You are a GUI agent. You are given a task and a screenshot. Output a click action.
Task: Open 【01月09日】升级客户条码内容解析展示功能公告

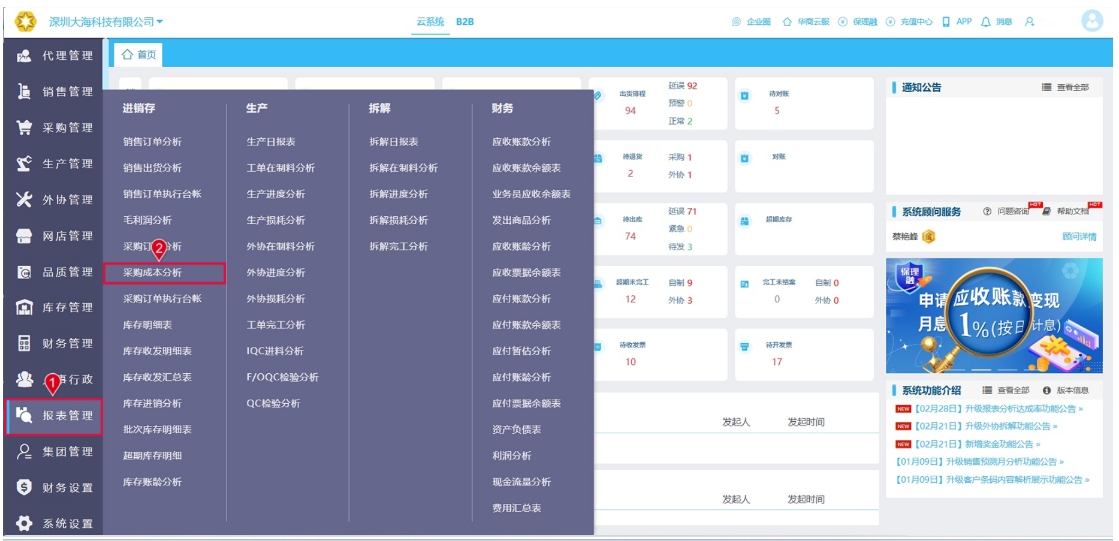(992, 480)
